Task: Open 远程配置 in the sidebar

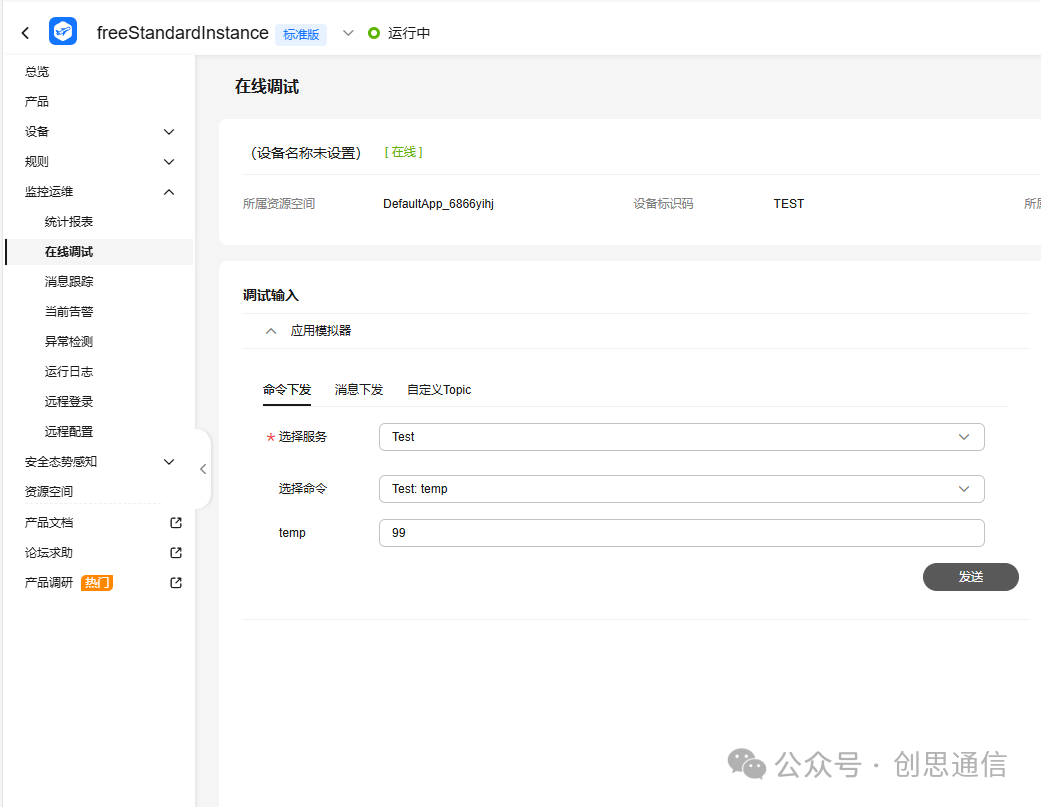Action: [x=69, y=431]
